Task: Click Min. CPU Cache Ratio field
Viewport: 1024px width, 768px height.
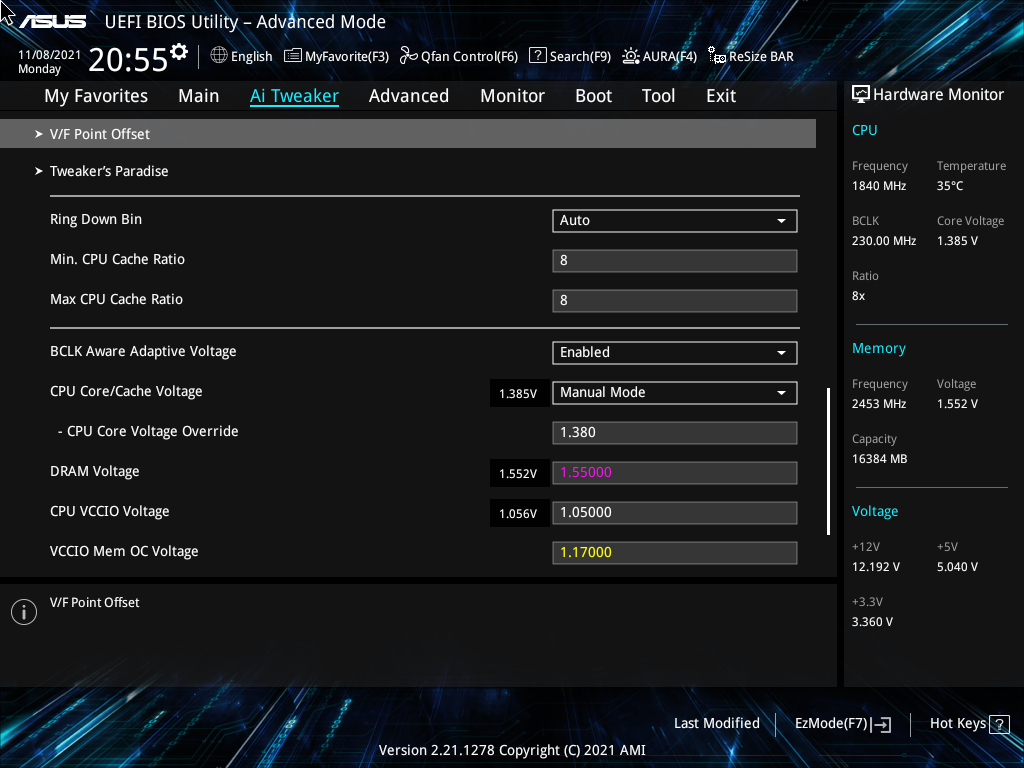Action: click(675, 261)
